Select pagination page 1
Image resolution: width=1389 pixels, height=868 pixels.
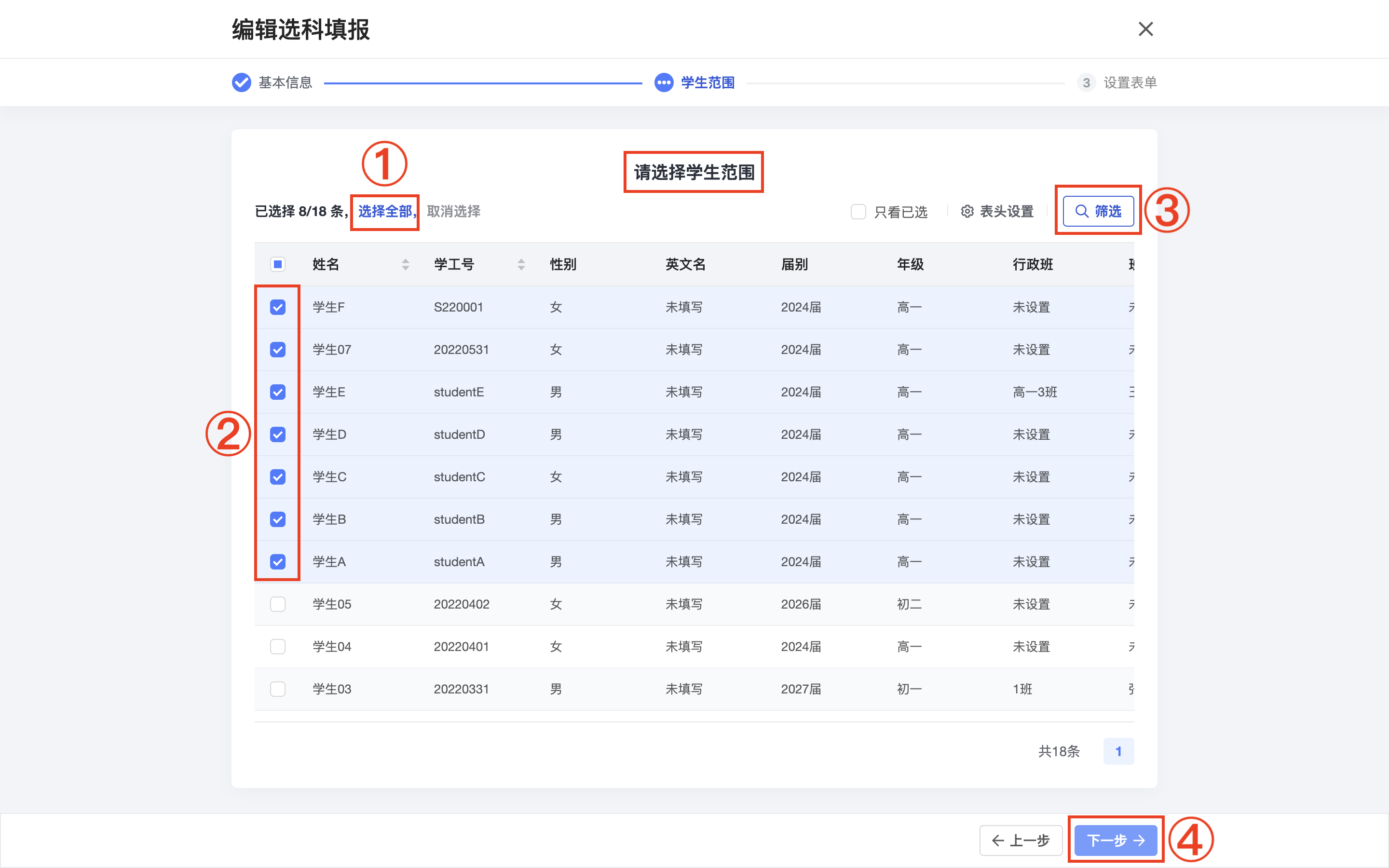point(1118,751)
